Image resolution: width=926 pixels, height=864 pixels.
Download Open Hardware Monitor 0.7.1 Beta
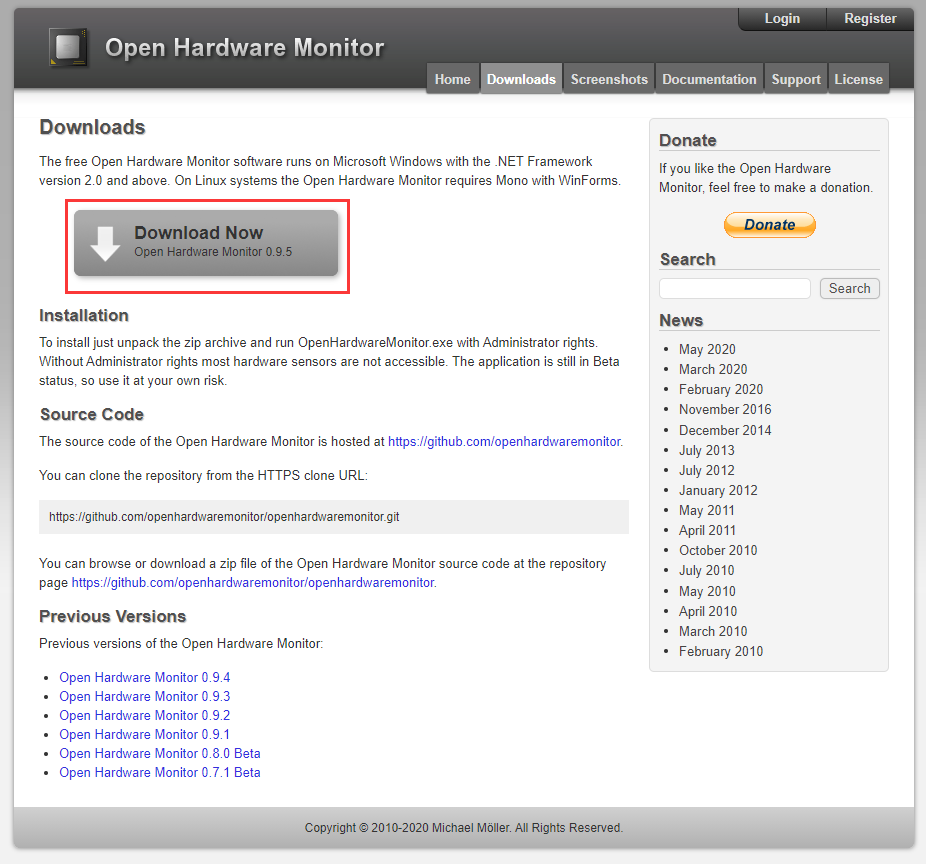coord(160,772)
